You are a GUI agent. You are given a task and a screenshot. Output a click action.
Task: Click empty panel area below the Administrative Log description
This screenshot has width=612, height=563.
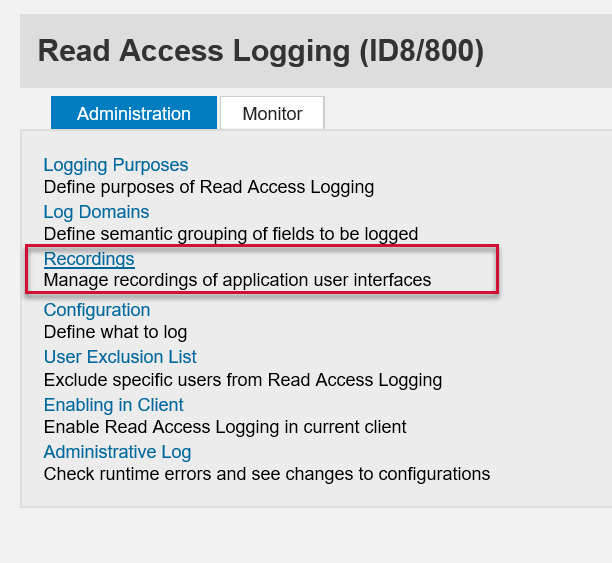pyautogui.click(x=300, y=495)
